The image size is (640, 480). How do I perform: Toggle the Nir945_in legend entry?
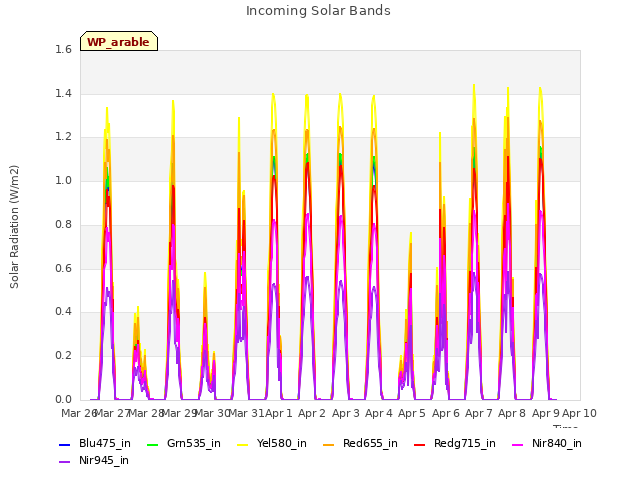point(94,461)
